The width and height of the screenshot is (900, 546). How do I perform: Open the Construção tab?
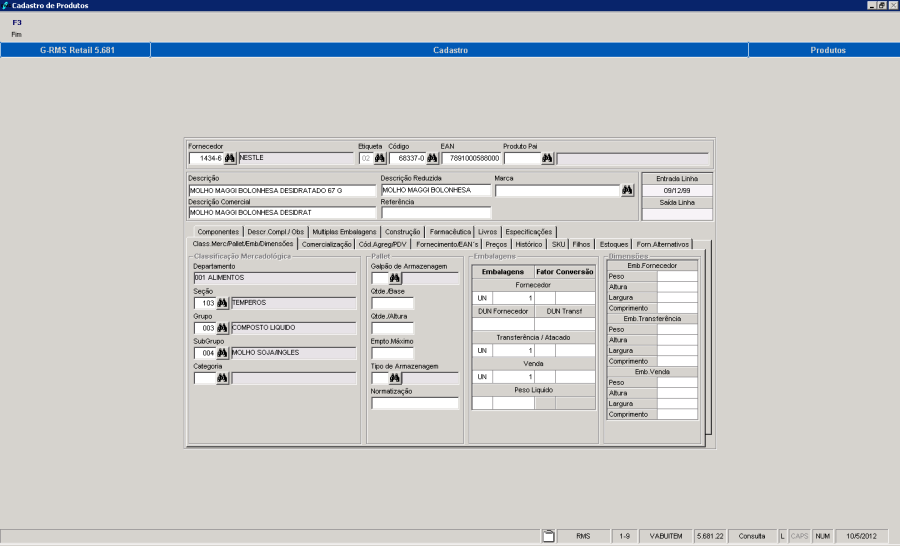tap(402, 232)
